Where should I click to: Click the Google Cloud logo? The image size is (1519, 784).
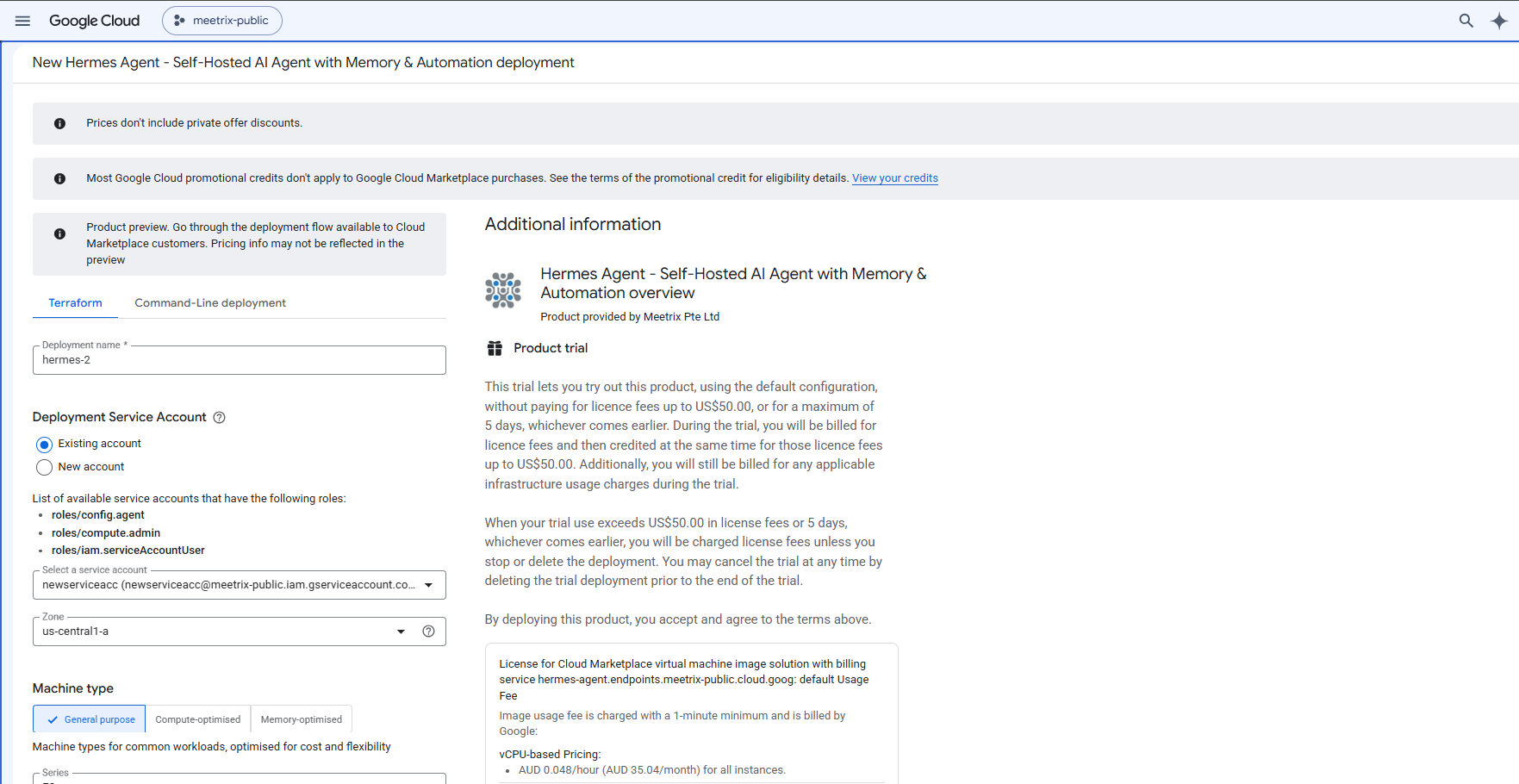(x=94, y=21)
